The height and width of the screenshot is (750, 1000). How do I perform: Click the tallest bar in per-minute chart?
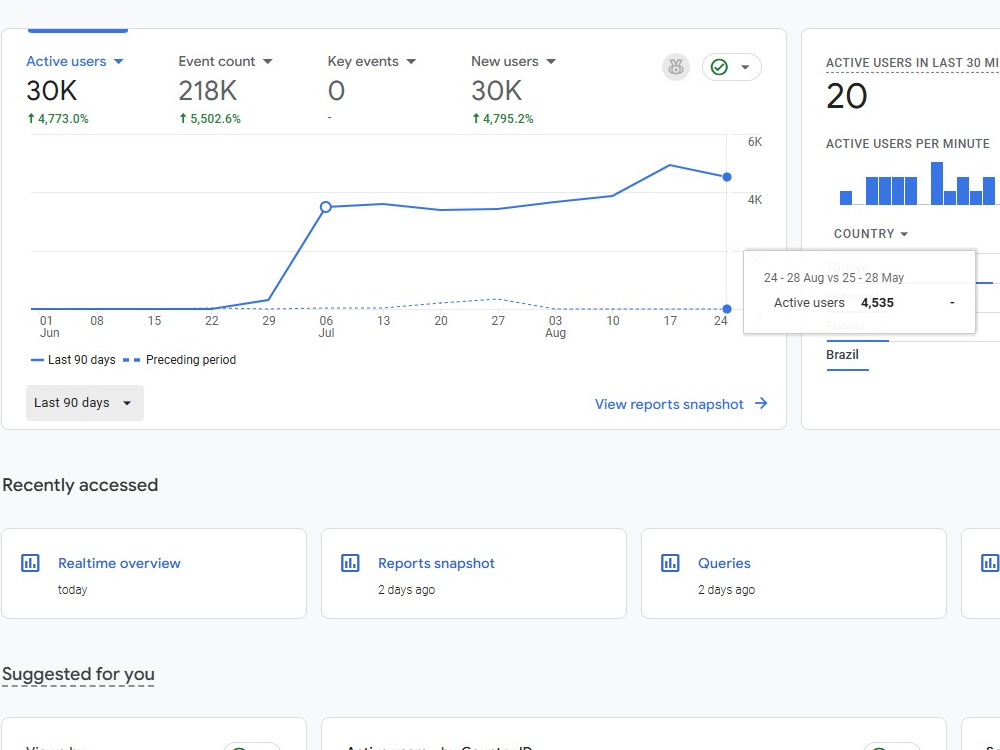coord(936,184)
